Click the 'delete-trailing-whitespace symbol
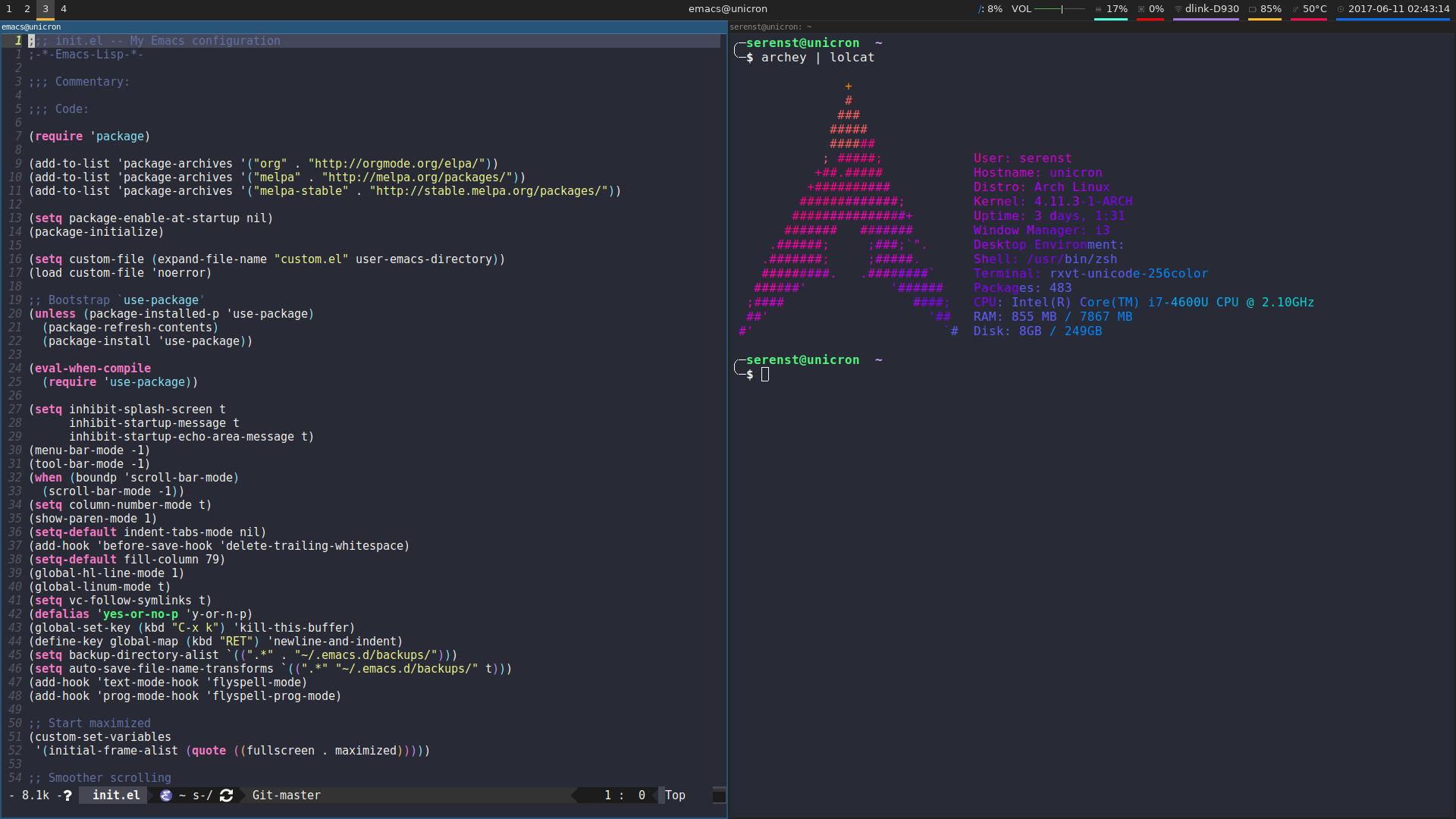 coord(314,546)
